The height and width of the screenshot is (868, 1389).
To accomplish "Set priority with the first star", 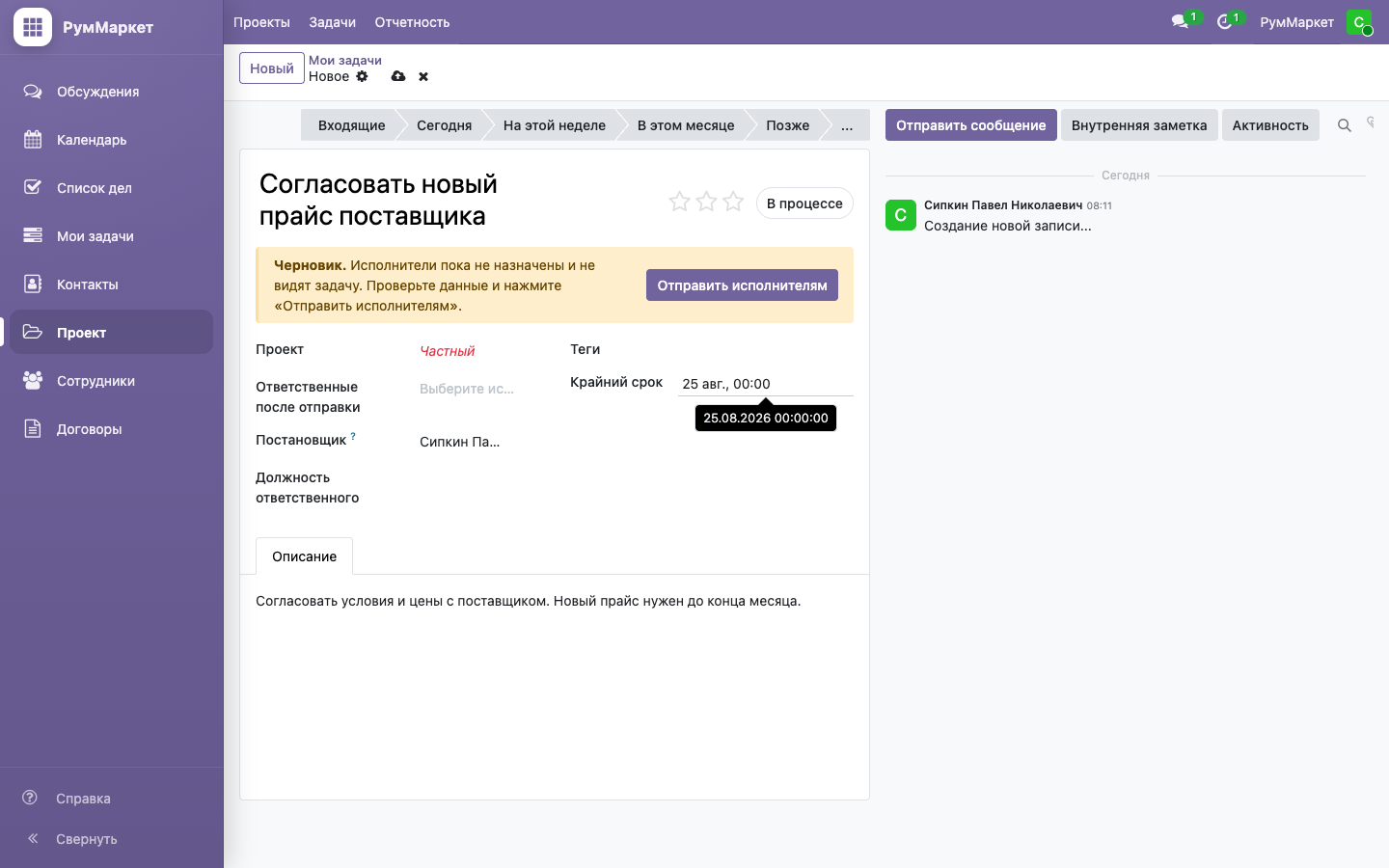I will coord(679,202).
